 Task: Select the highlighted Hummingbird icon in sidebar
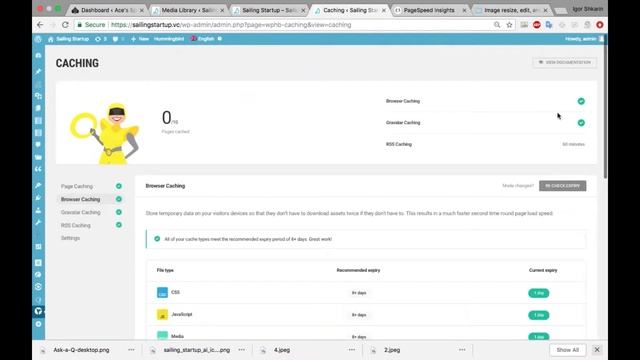(38, 311)
